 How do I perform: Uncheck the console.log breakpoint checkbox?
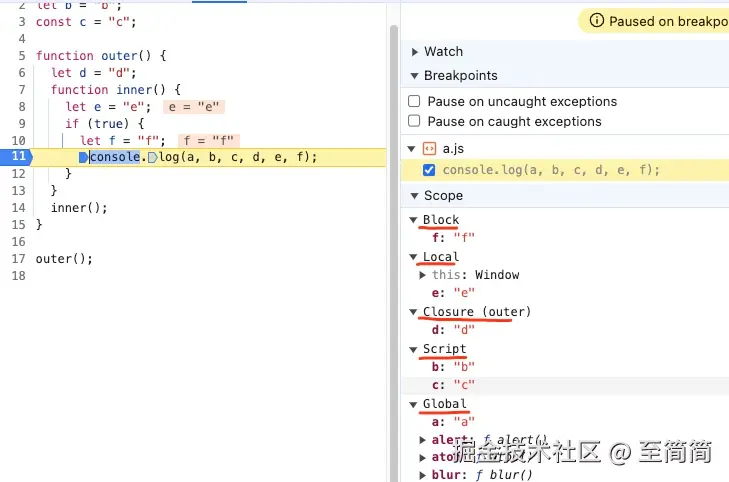point(429,170)
